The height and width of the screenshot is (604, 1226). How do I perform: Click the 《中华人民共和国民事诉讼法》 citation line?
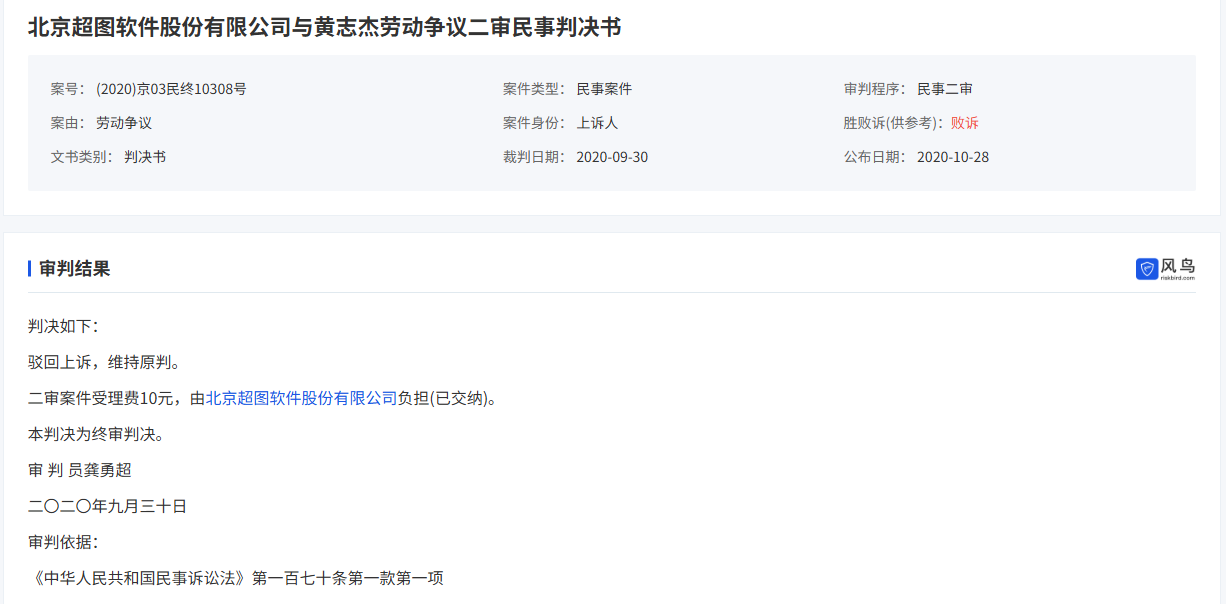(236, 578)
